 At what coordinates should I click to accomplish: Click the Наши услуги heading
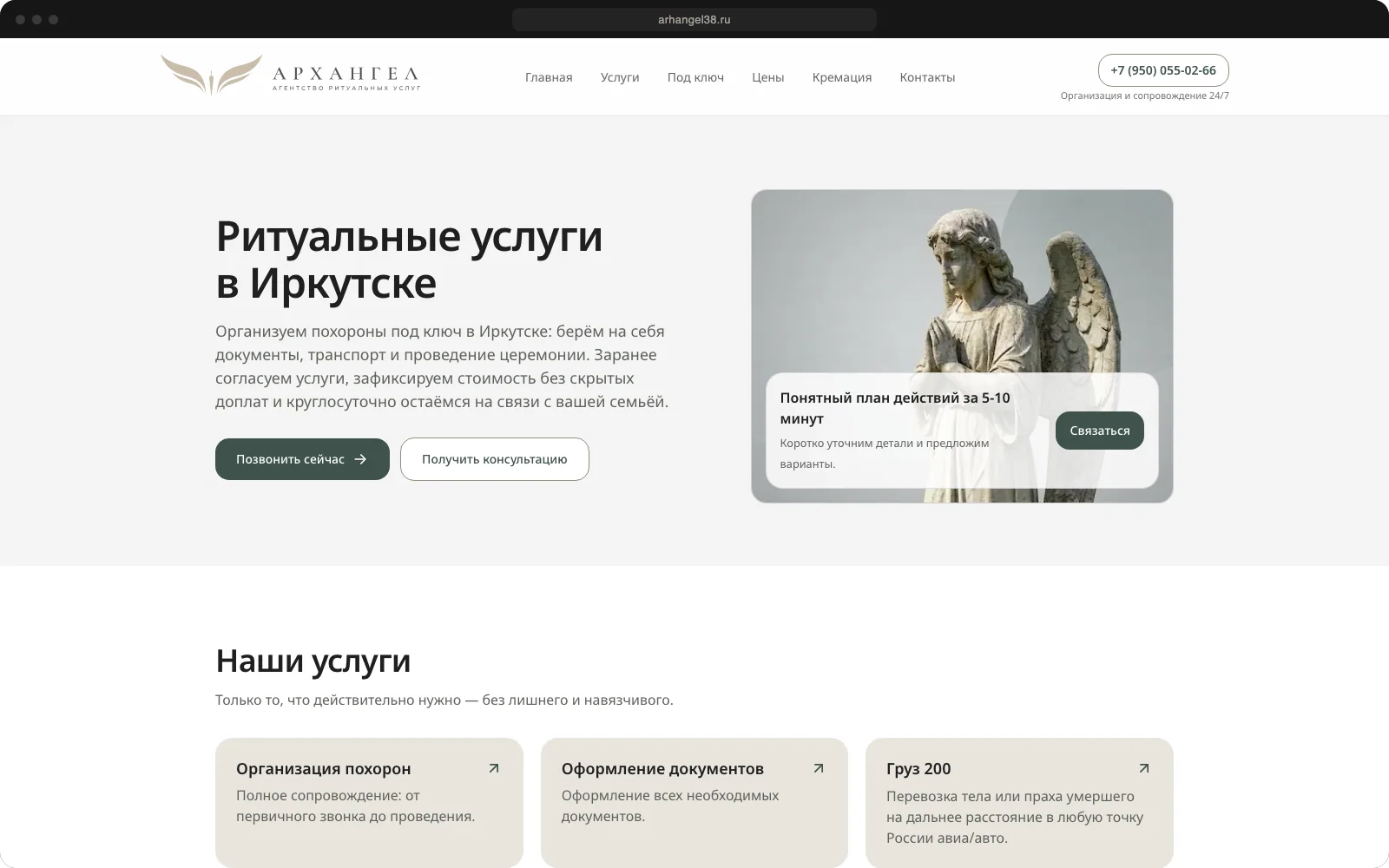(313, 661)
